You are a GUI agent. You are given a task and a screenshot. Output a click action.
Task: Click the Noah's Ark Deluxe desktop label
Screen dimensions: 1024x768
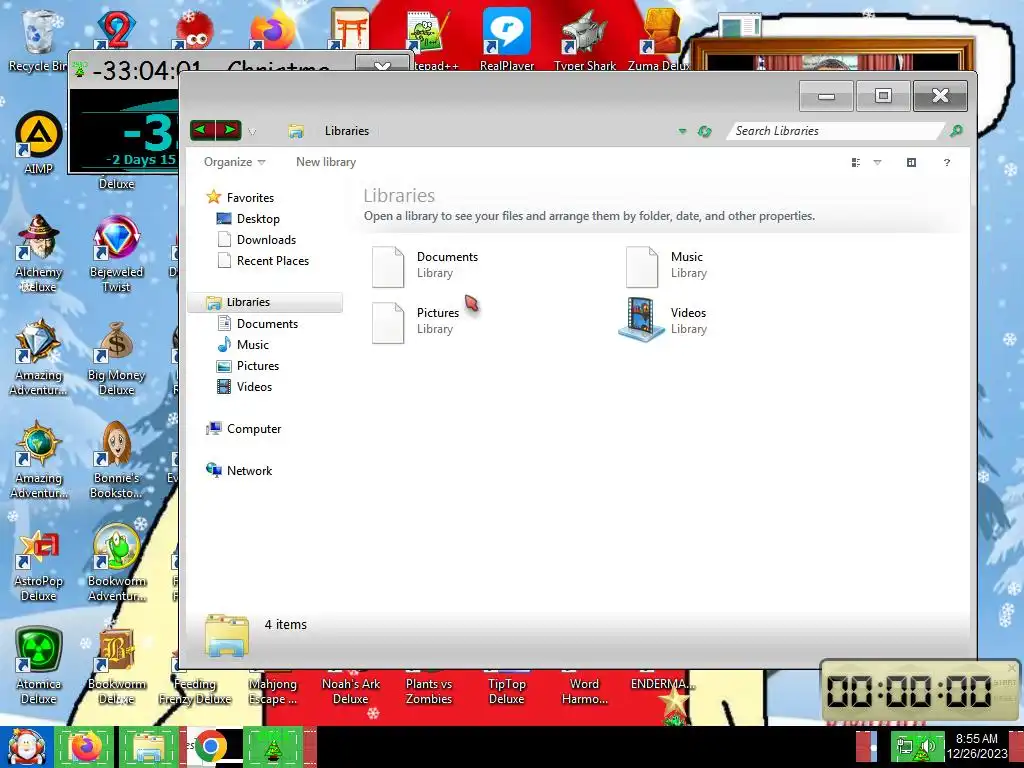351,691
